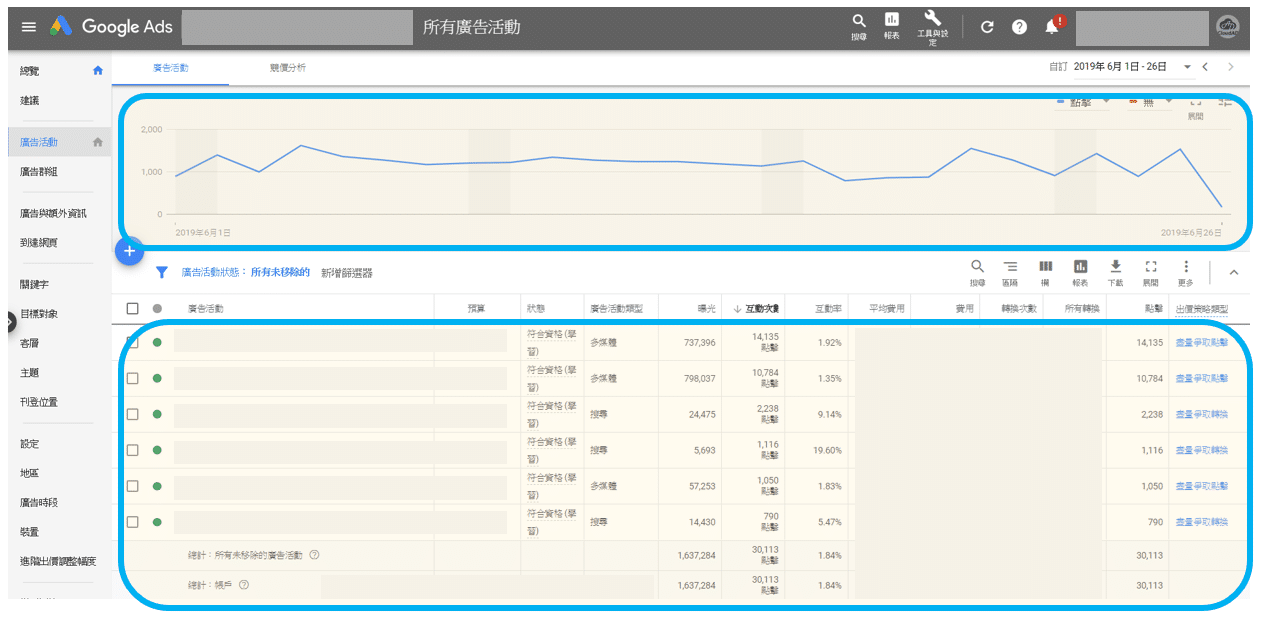
Task: Refresh the page with the reload icon
Action: point(987,26)
